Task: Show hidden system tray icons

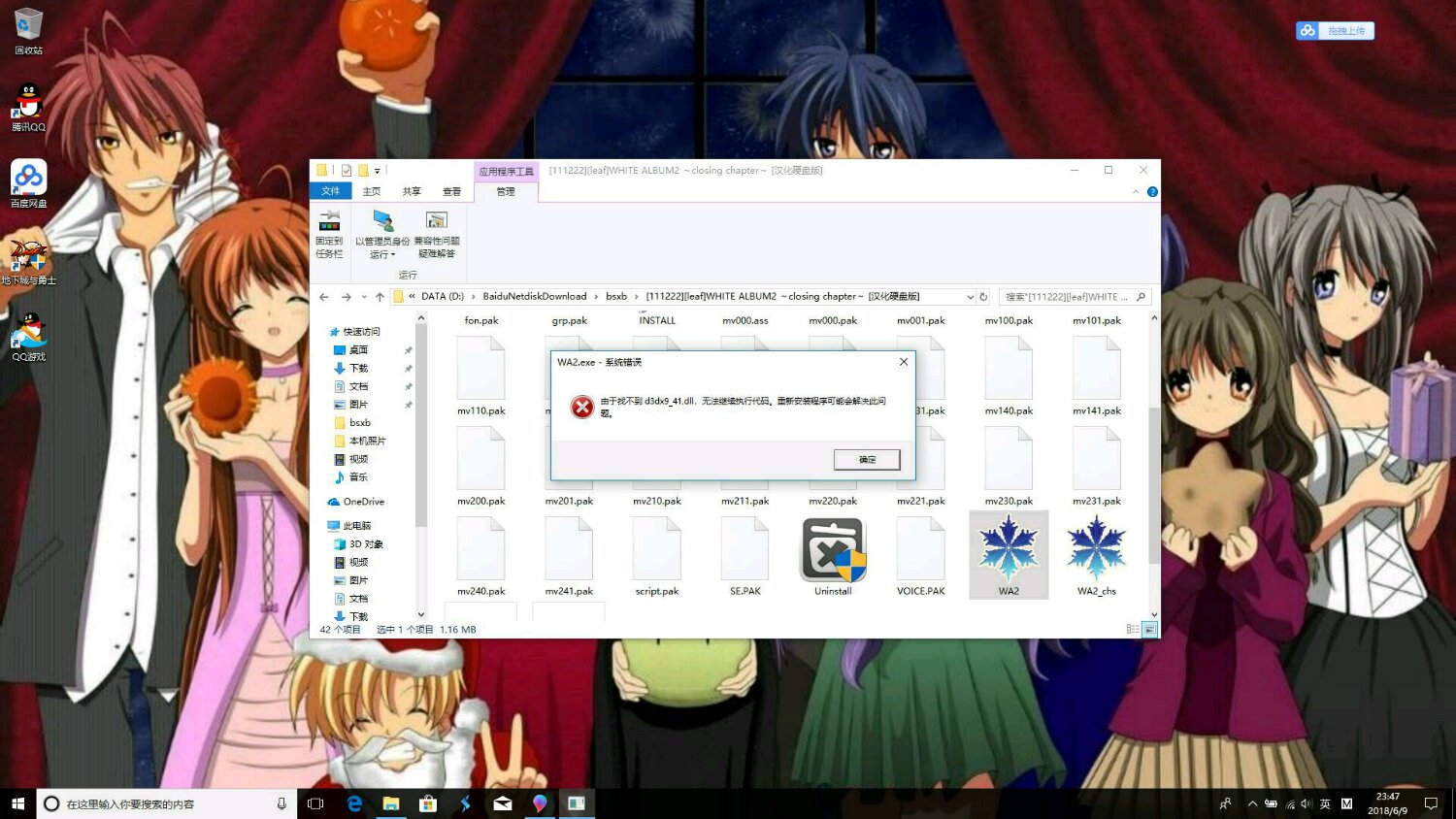Action: (x=1252, y=803)
